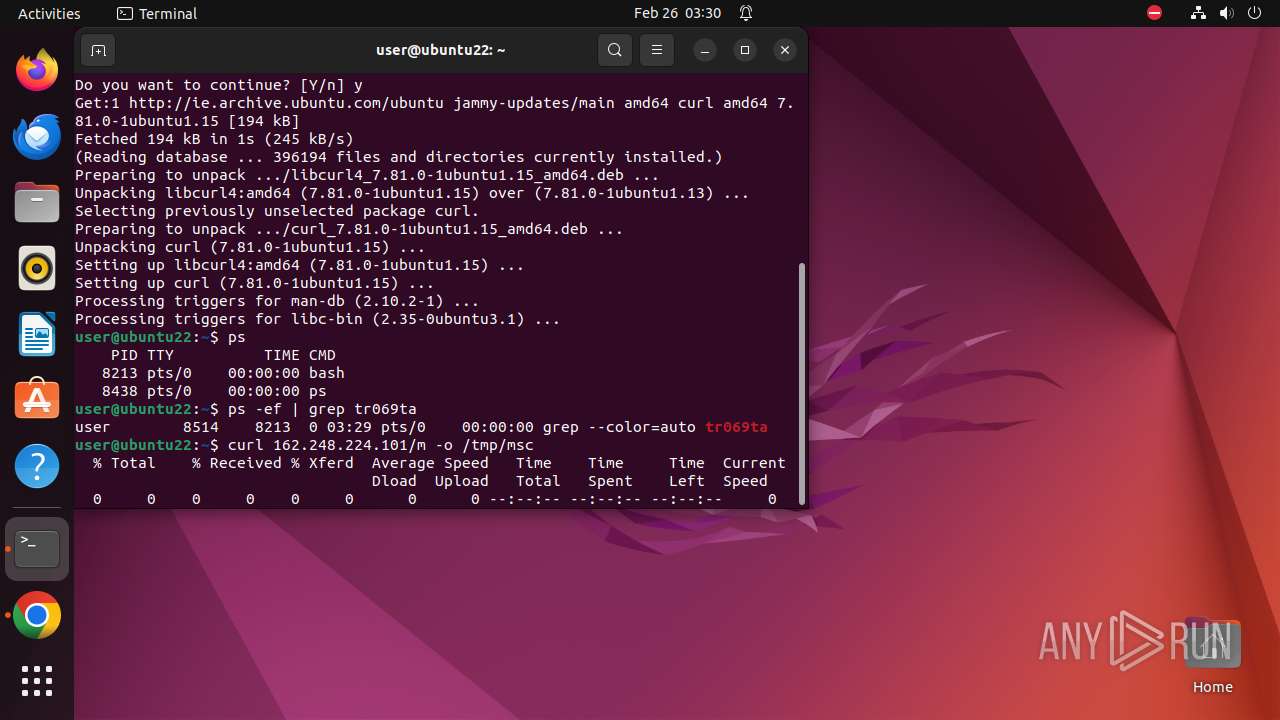This screenshot has height=720, width=1280.
Task: Click the 'Get:1 http://ie.archive.ubuntu.com' line
Action: 435,112
